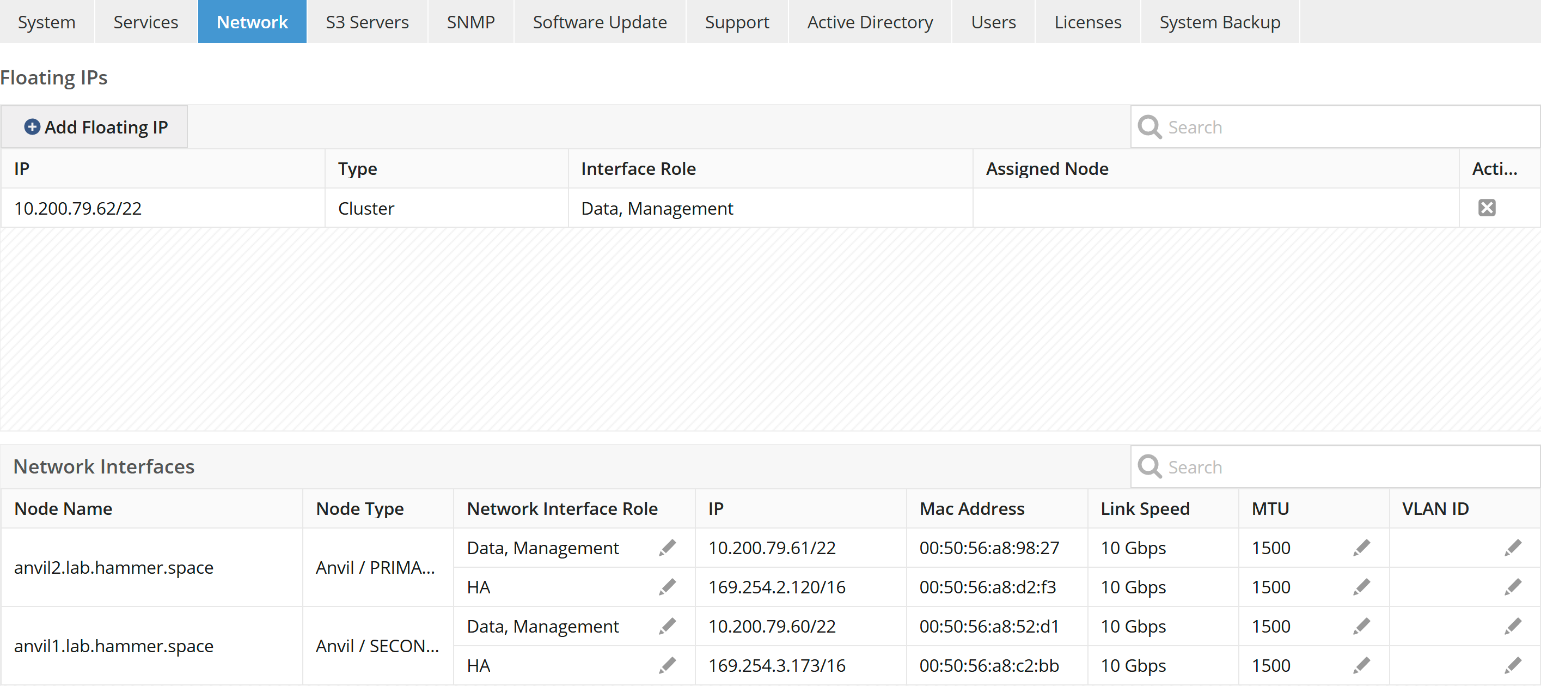1541x686 pixels.
Task: Sort interfaces by Link Speed column
Action: (1163, 509)
